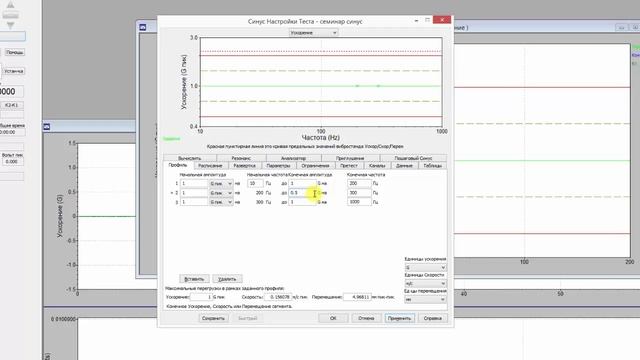The image size is (640, 360).
Task: Click the lower graph window's title icon
Action: click(x=47, y=127)
